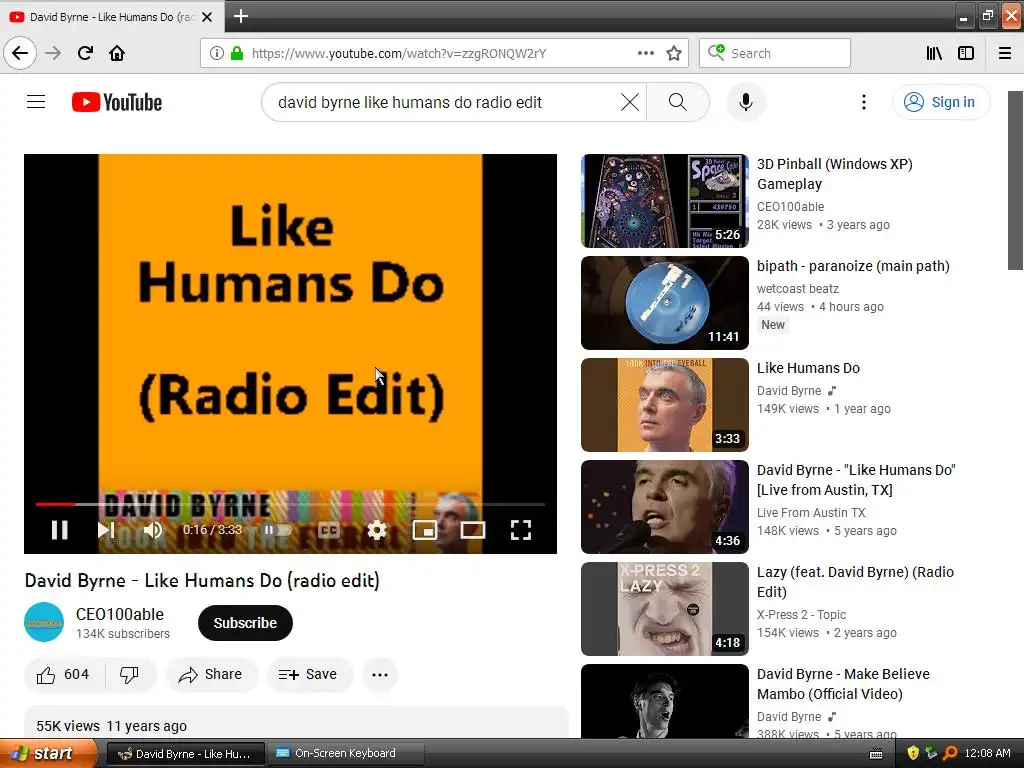The image size is (1024, 768).
Task: Open the Windows Start menu
Action: click(48, 753)
